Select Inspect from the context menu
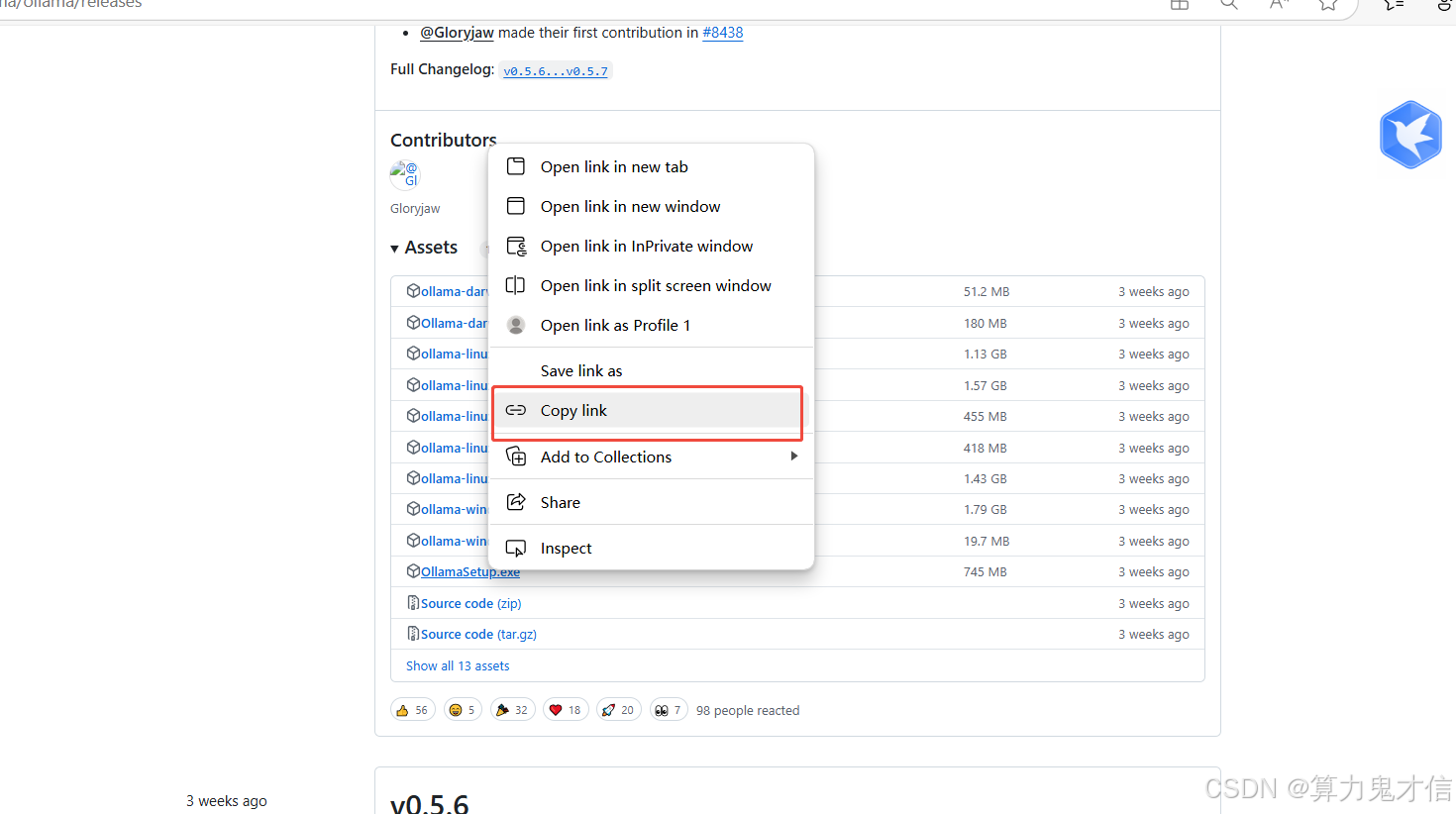 pos(652,548)
